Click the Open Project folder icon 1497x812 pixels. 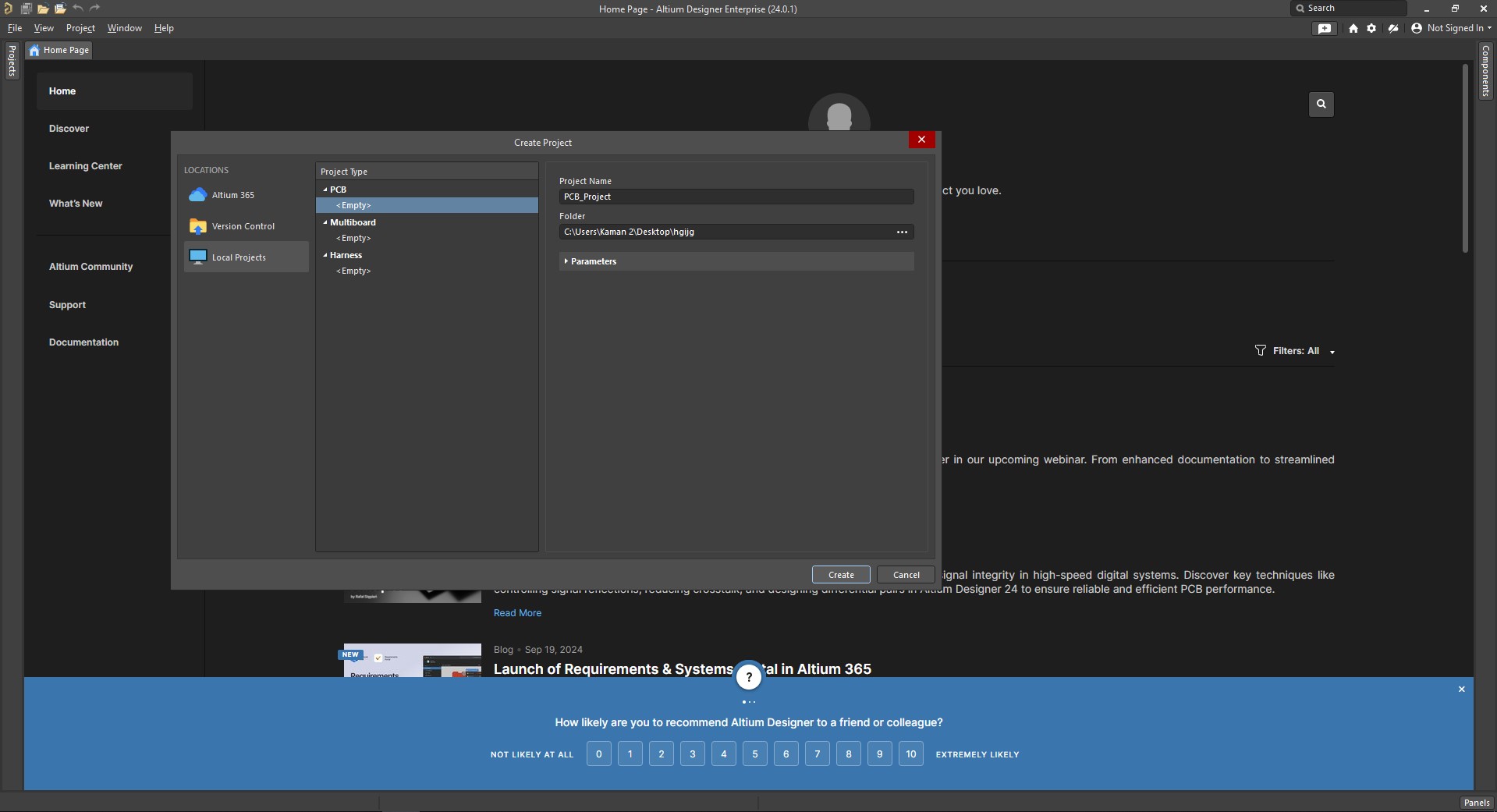click(60, 9)
